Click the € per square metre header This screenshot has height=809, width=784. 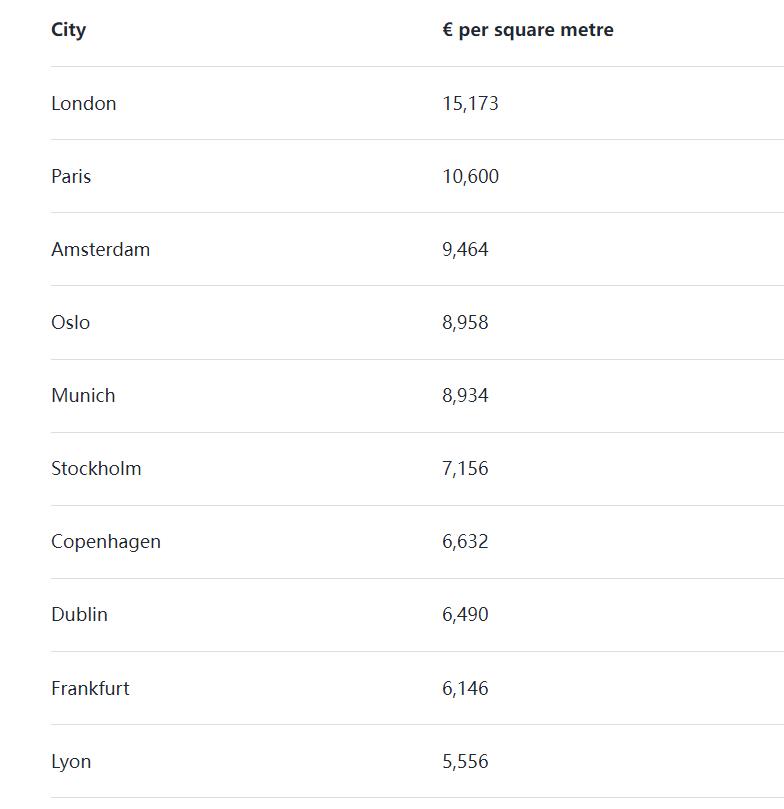pos(528,30)
